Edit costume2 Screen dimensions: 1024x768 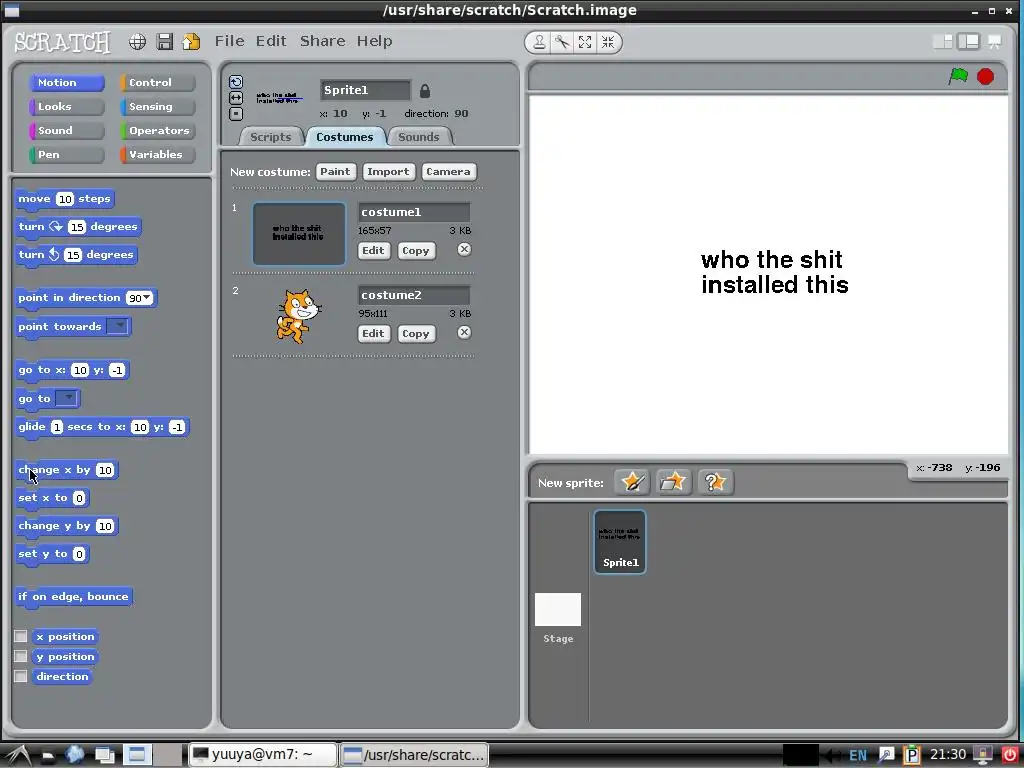tap(374, 334)
